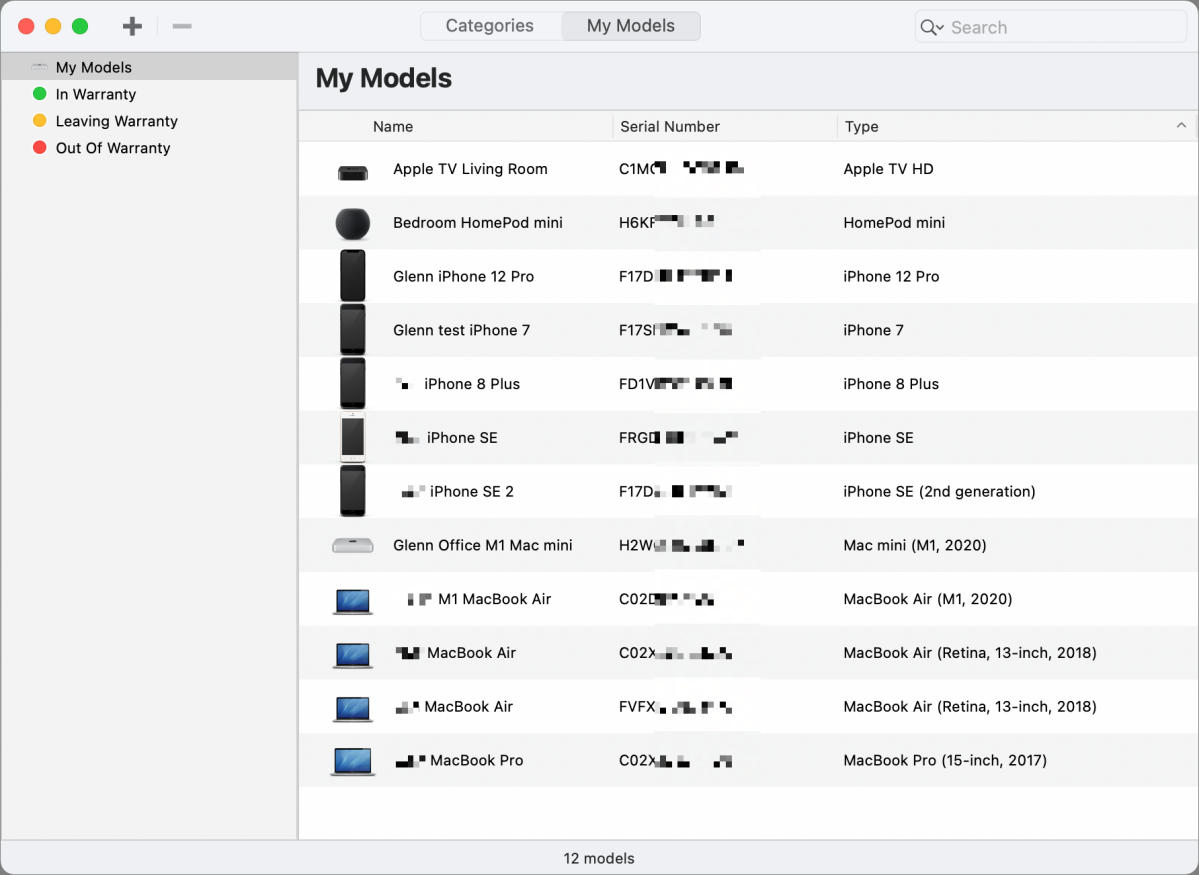The height and width of the screenshot is (875, 1199).
Task: Click serial number starting with C02D
Action: coord(667,599)
